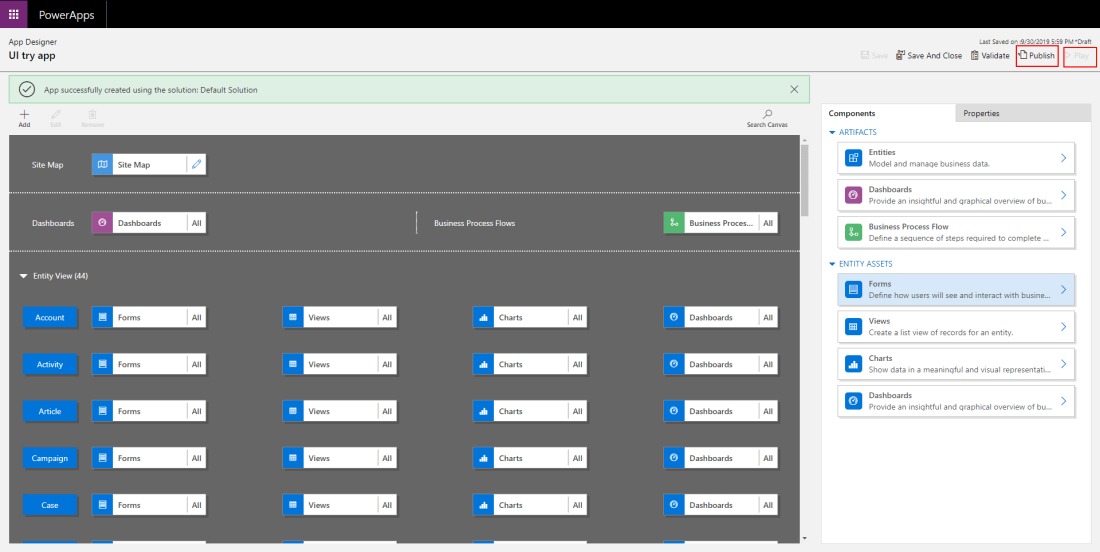The height and width of the screenshot is (552, 1100).
Task: Click the canvas vertical scrollbar
Action: (803, 180)
